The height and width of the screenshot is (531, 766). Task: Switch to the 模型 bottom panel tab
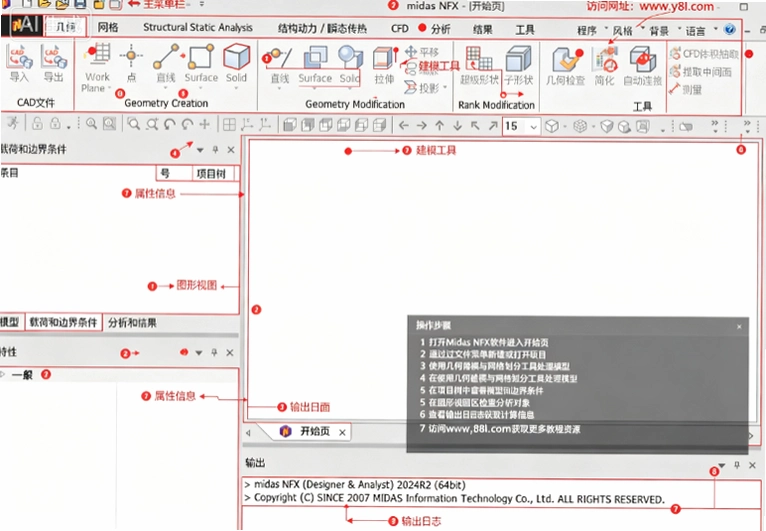point(11,322)
